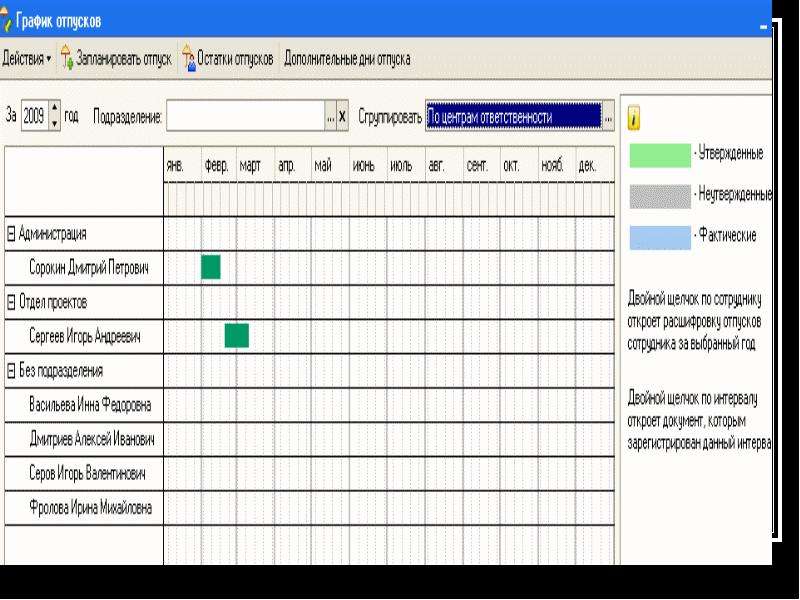This screenshot has width=800, height=600.
Task: Click the year field showing 2009
Action: (x=34, y=116)
